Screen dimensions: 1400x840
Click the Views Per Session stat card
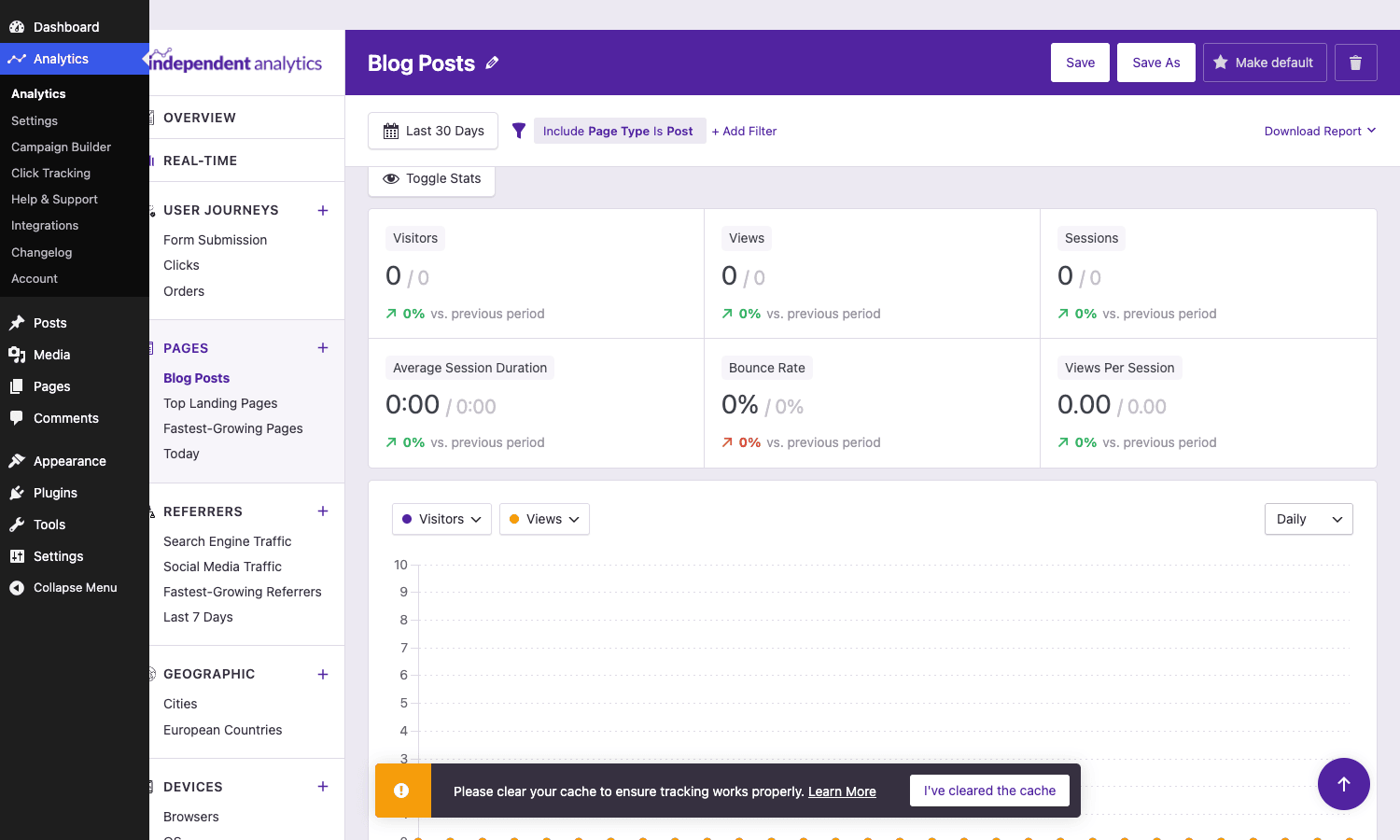(1209, 403)
